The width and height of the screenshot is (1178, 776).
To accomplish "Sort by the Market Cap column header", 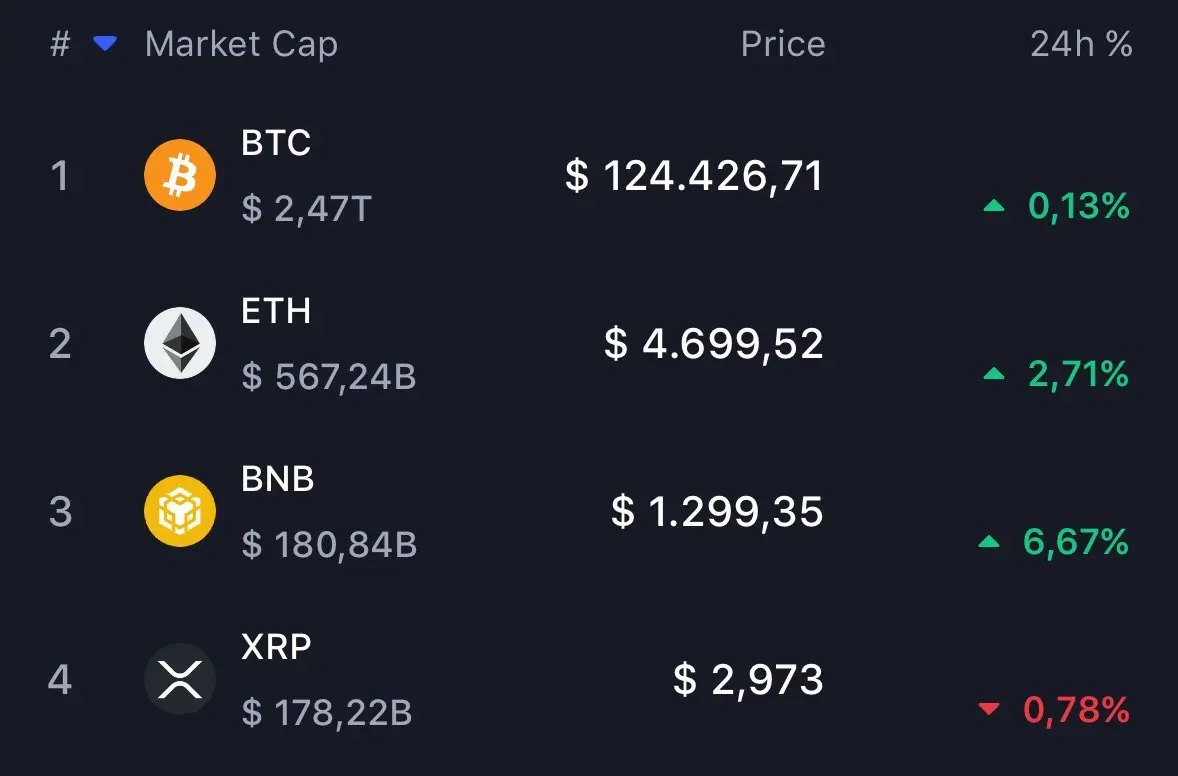I will tap(241, 44).
